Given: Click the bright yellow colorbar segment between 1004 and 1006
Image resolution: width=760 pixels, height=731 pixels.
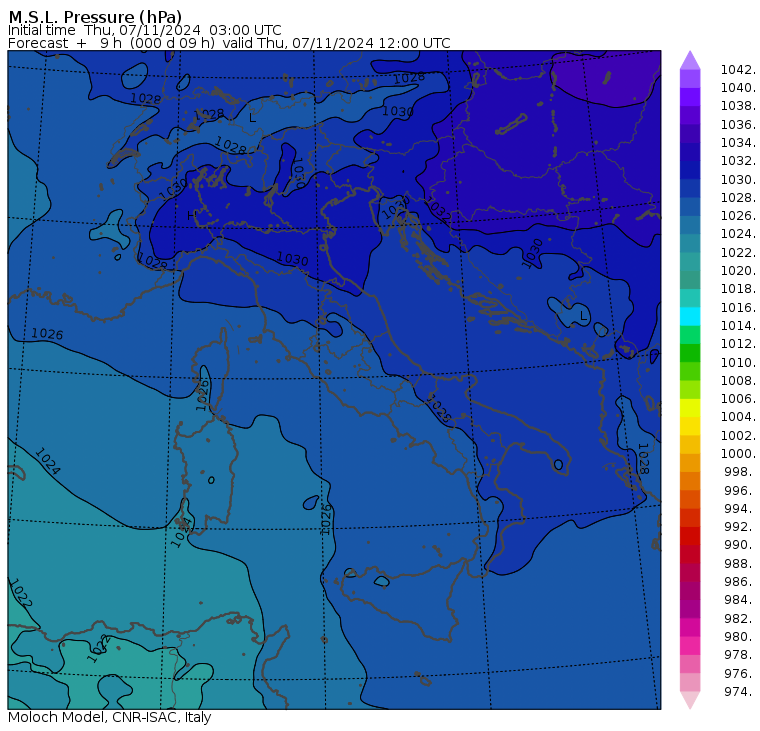Looking at the screenshot, I should tap(690, 408).
